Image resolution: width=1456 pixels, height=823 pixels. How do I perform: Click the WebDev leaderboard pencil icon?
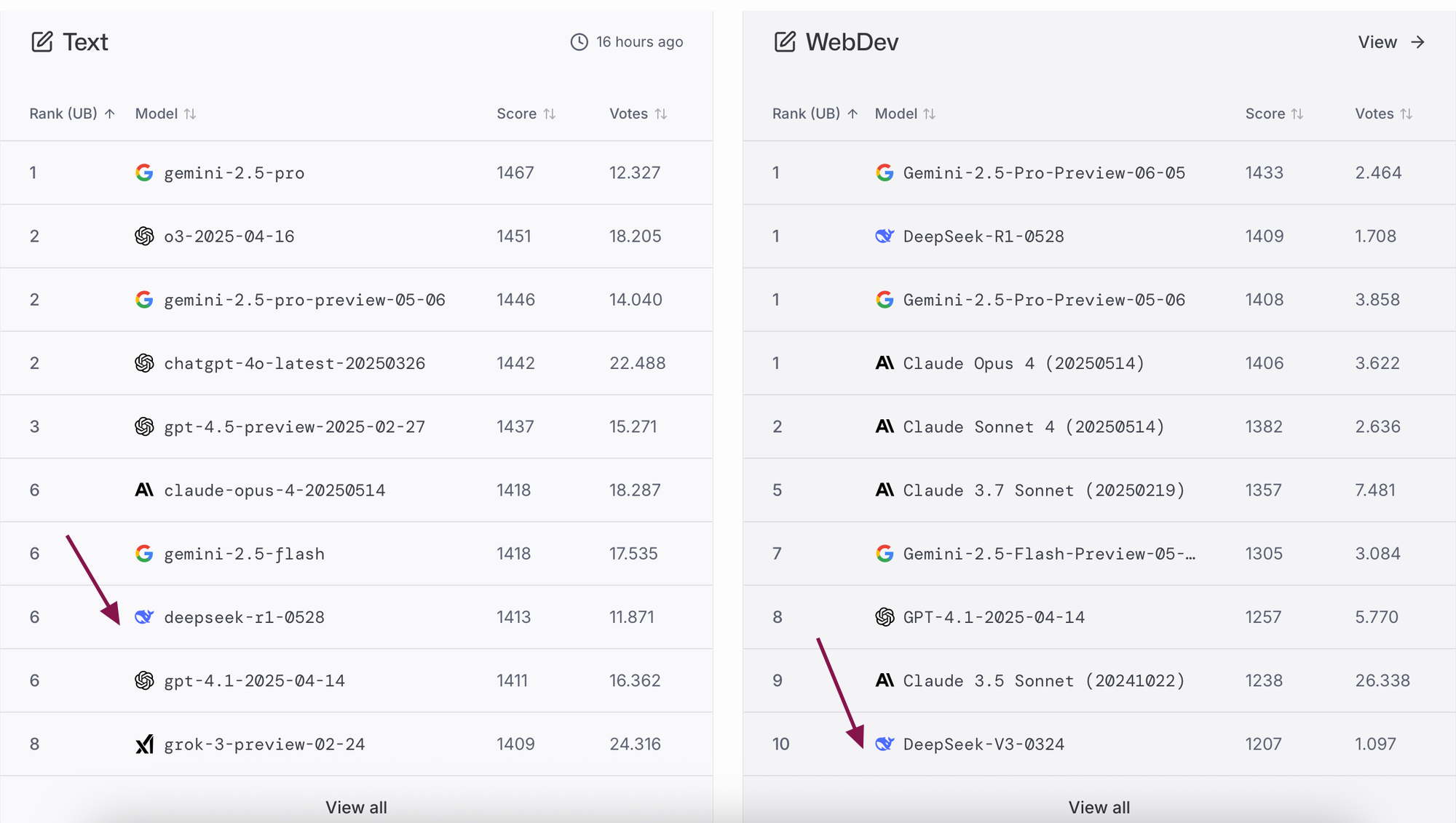(x=784, y=42)
